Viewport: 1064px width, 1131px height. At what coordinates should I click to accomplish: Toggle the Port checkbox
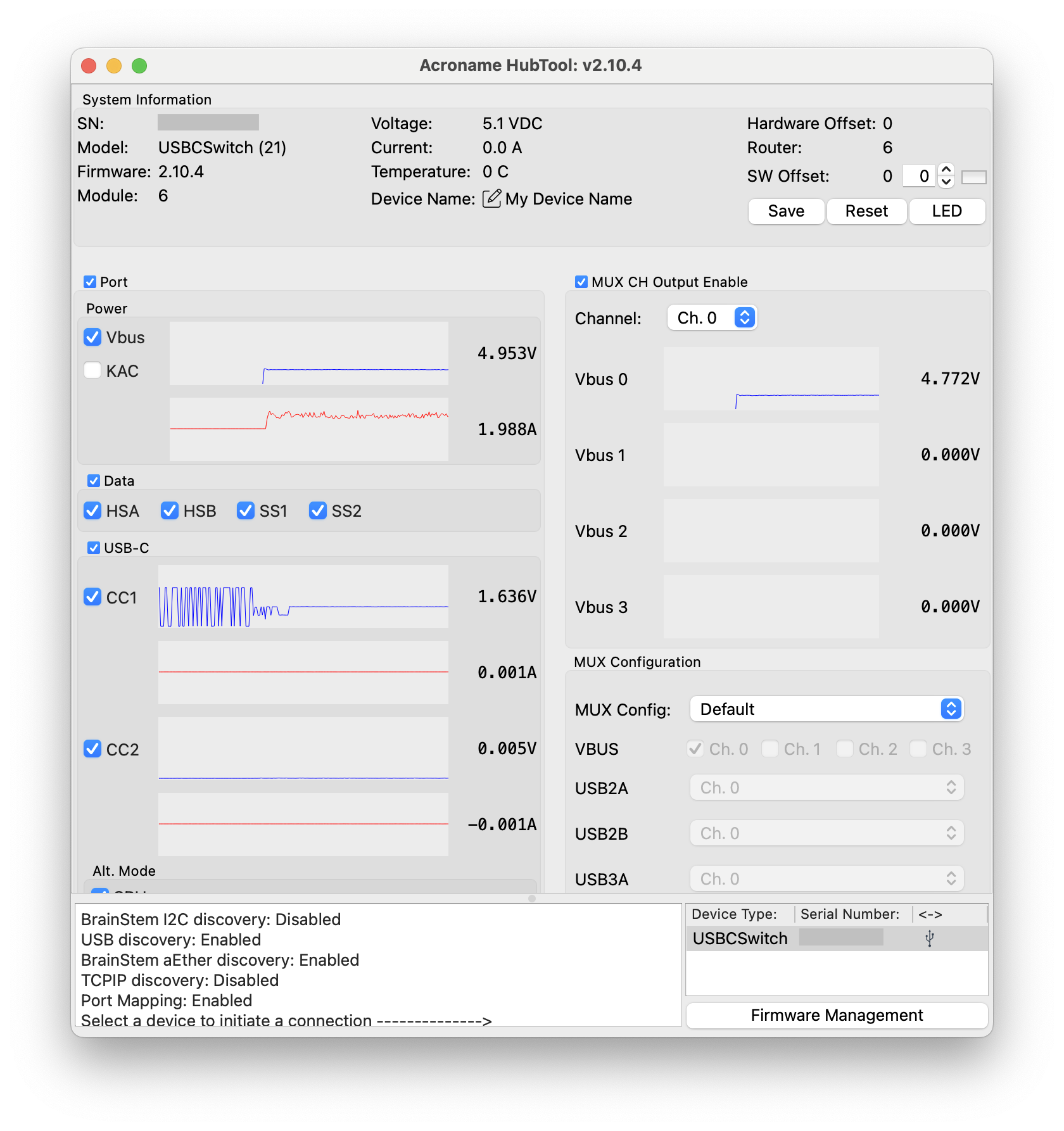pyautogui.click(x=90, y=282)
